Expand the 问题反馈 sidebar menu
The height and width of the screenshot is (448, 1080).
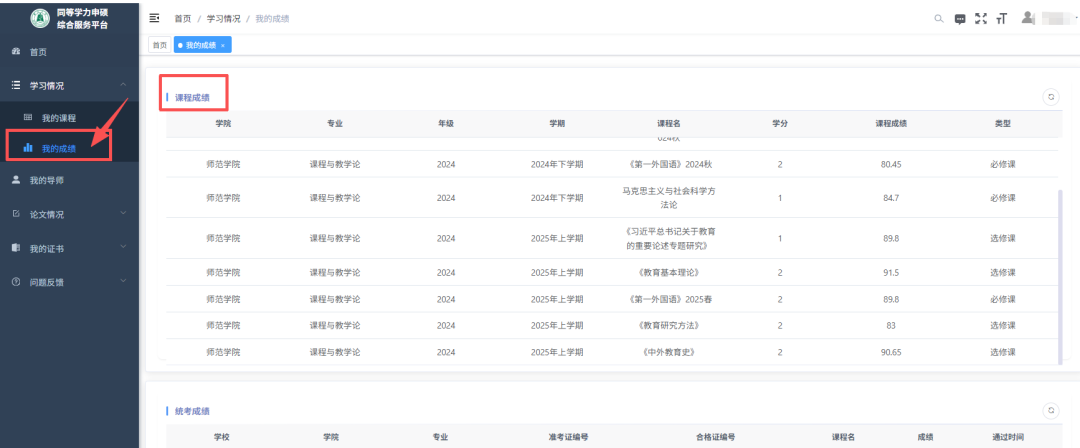pos(122,282)
